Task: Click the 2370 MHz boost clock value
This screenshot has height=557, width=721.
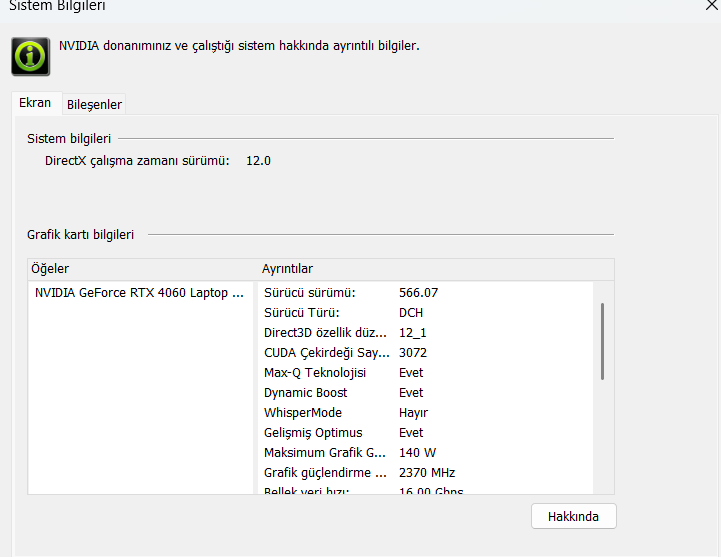Action: 427,473
